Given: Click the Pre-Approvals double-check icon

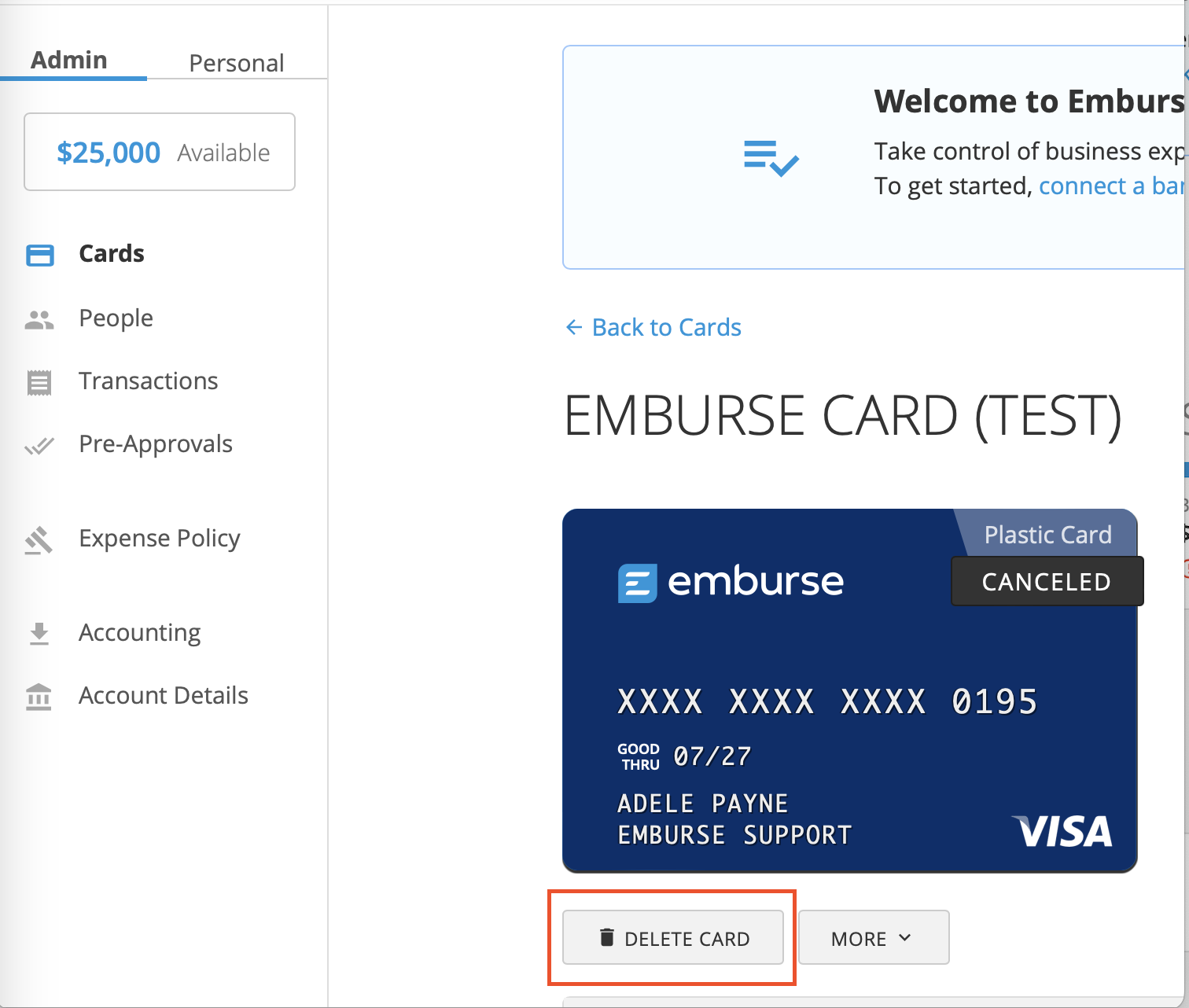Looking at the screenshot, I should (x=39, y=446).
